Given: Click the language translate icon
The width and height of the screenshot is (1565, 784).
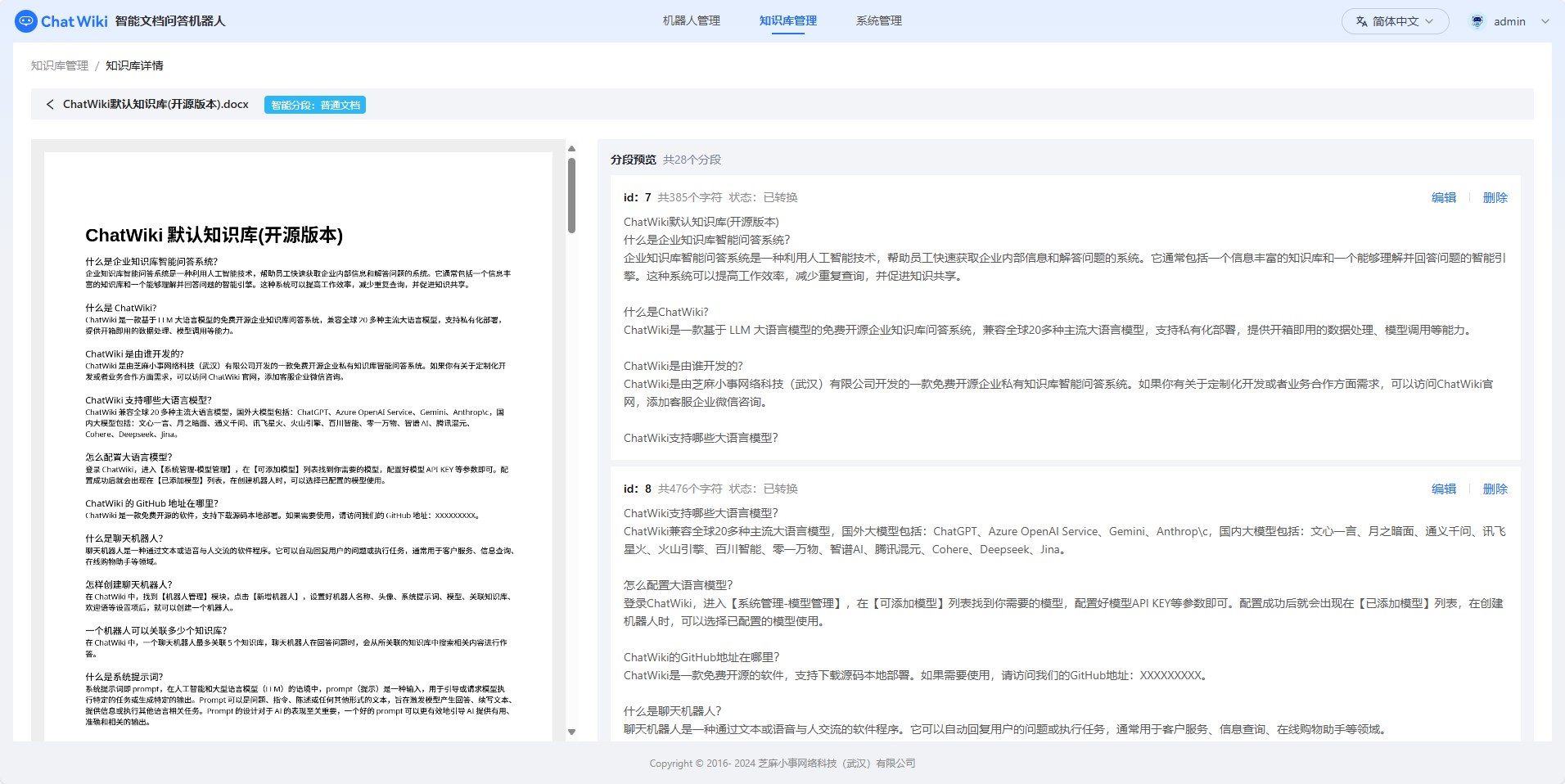Looking at the screenshot, I should (1361, 21).
